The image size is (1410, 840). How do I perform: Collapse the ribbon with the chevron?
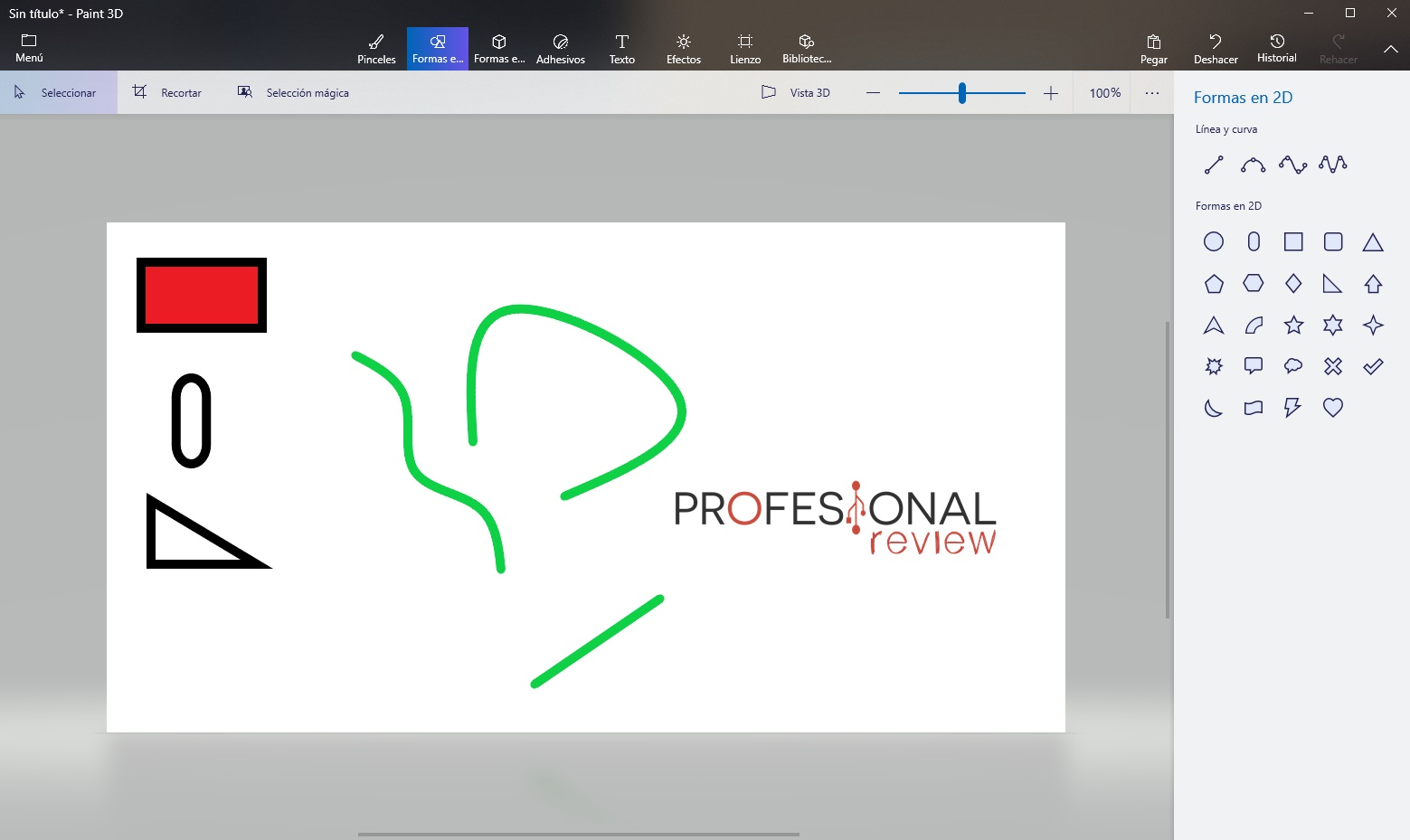1391,48
